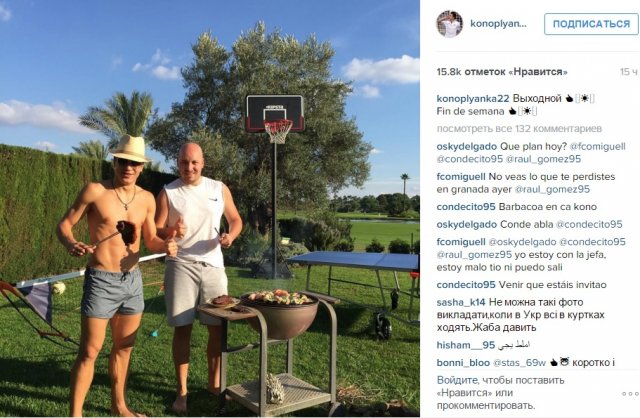Open the truncated konoplyan... username in header

tap(498, 24)
